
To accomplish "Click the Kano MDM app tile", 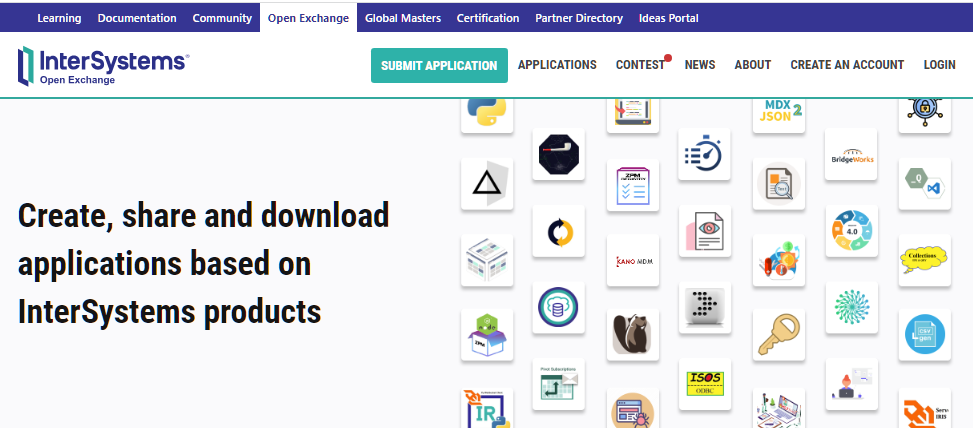I will 633,261.
